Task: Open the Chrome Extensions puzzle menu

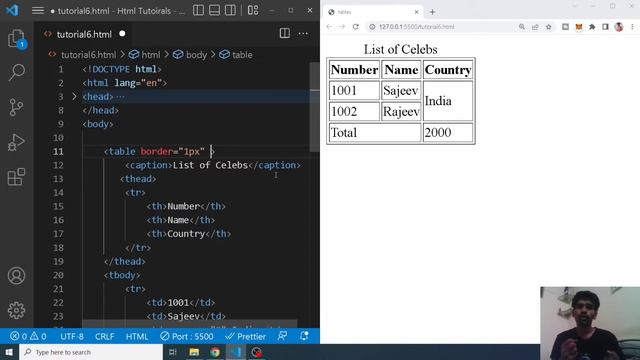Action: 592,27
